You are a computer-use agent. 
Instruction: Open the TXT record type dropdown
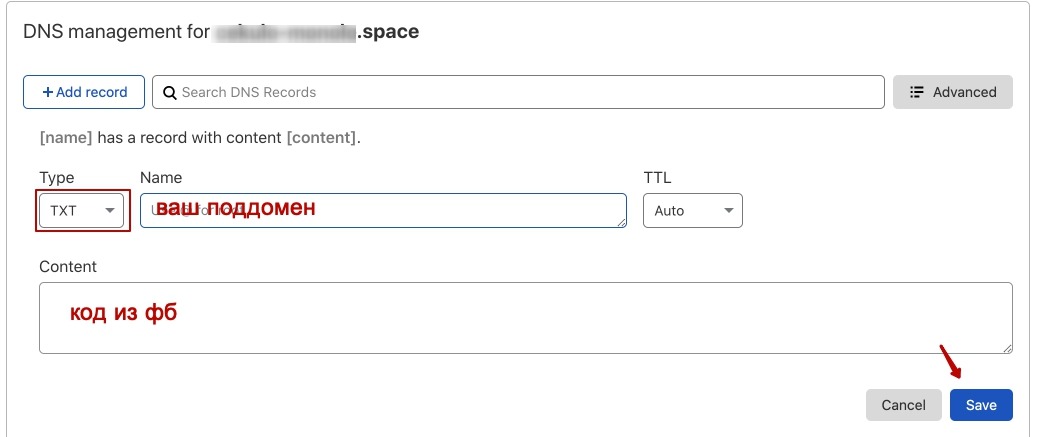pos(82,211)
